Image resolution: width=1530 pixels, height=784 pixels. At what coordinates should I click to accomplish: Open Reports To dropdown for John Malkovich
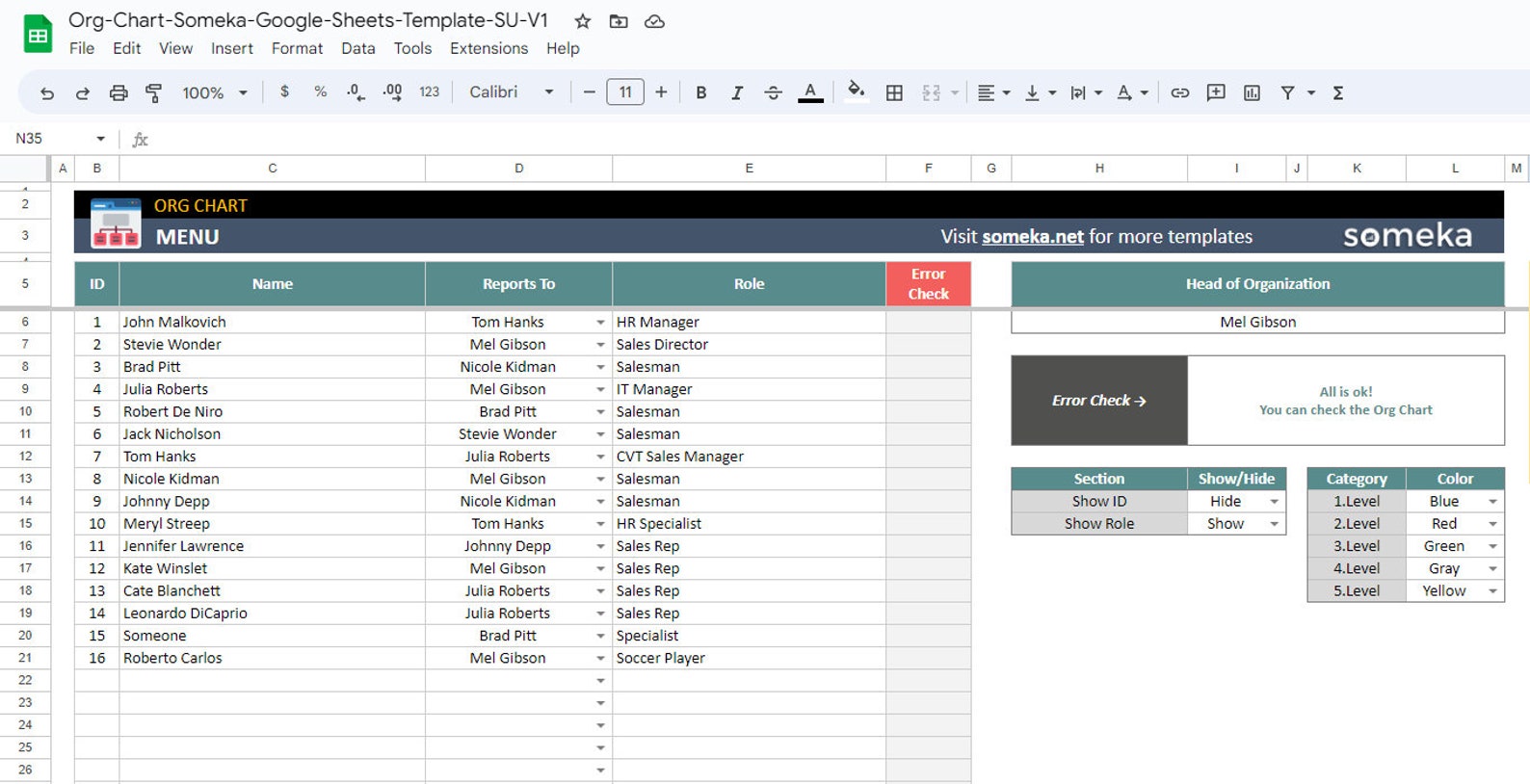click(x=600, y=323)
